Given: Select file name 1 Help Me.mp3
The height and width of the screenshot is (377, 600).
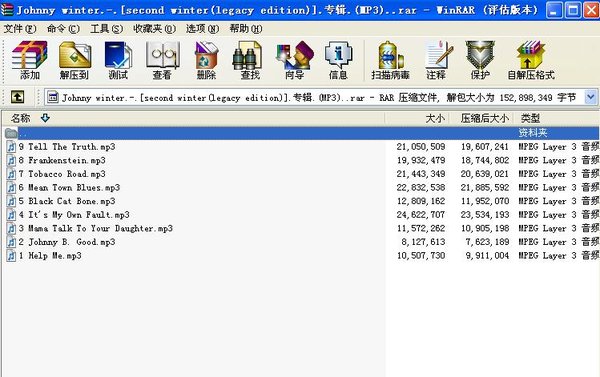Looking at the screenshot, I should click(50, 256).
